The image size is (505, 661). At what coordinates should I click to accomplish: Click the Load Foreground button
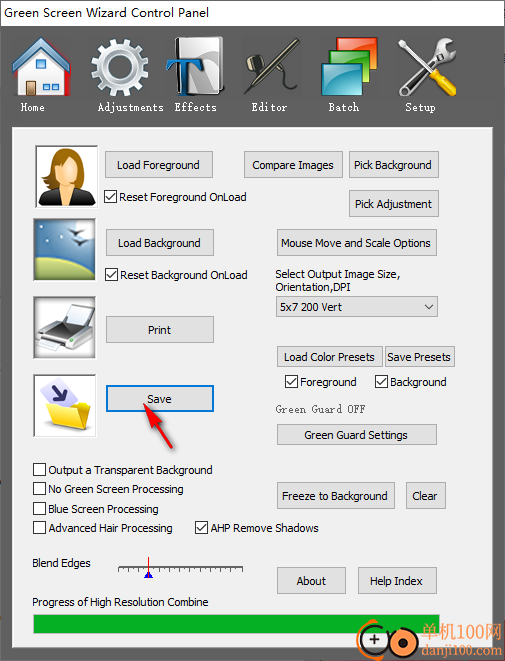click(158, 165)
